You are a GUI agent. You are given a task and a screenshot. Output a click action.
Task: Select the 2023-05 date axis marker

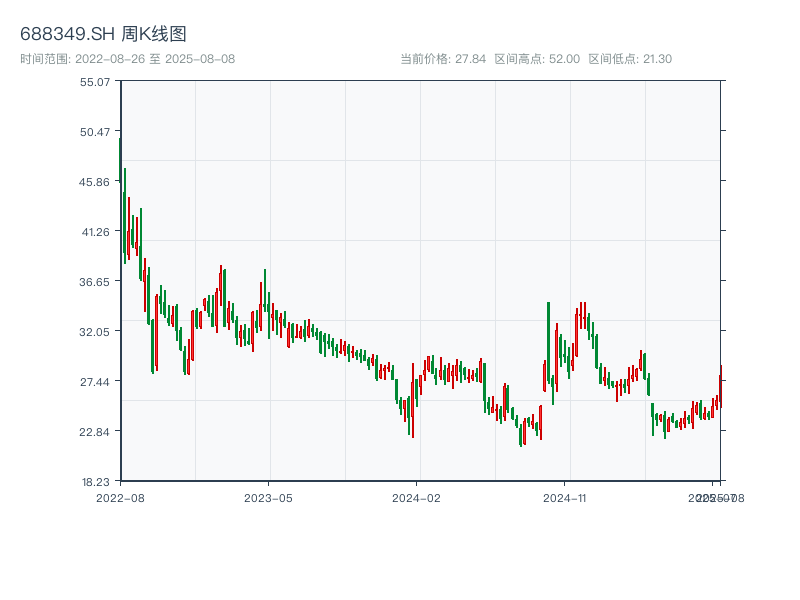tap(269, 497)
